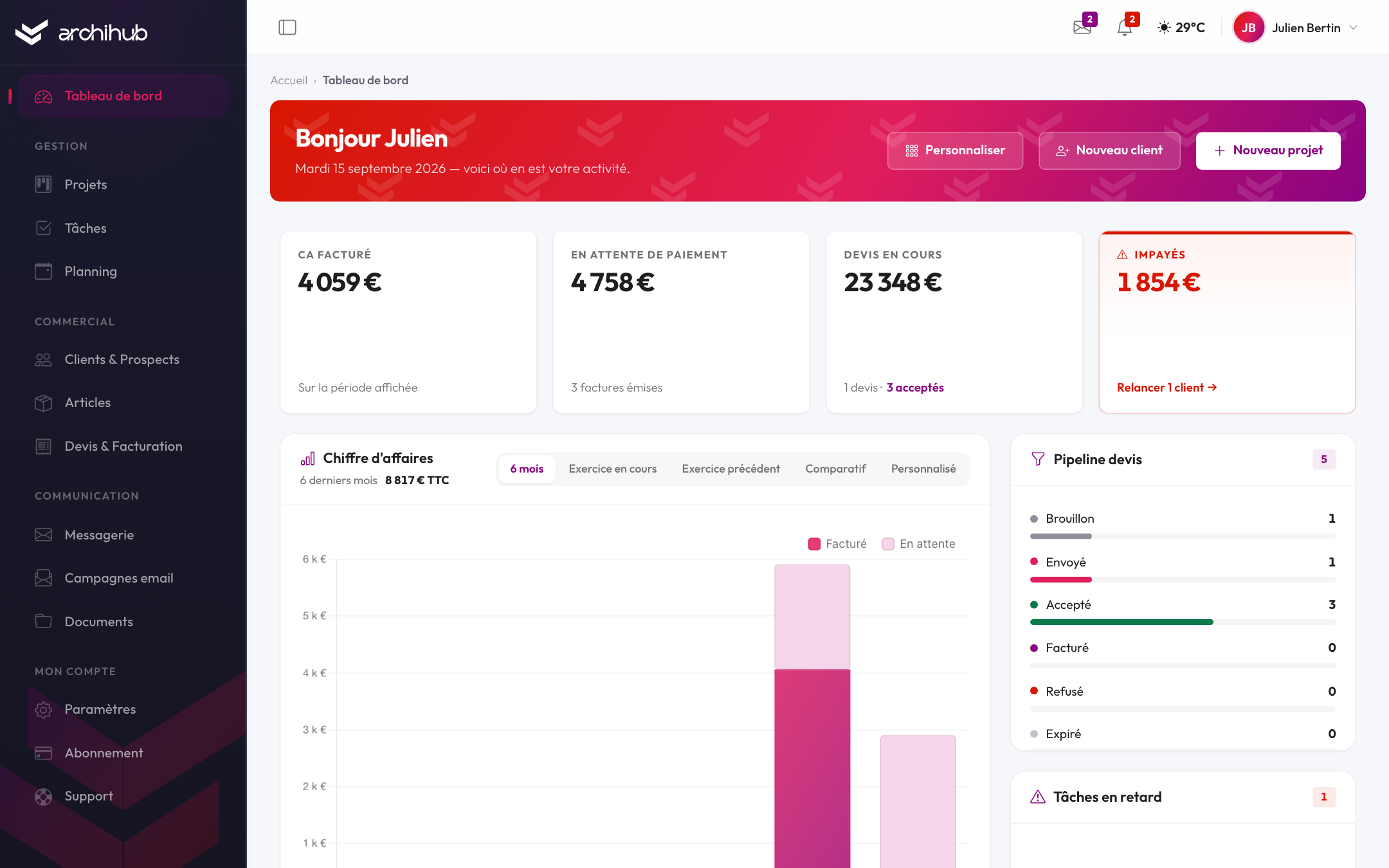The image size is (1389, 868).
Task: Click the Pipeline devis funnel icon
Action: 1038,459
